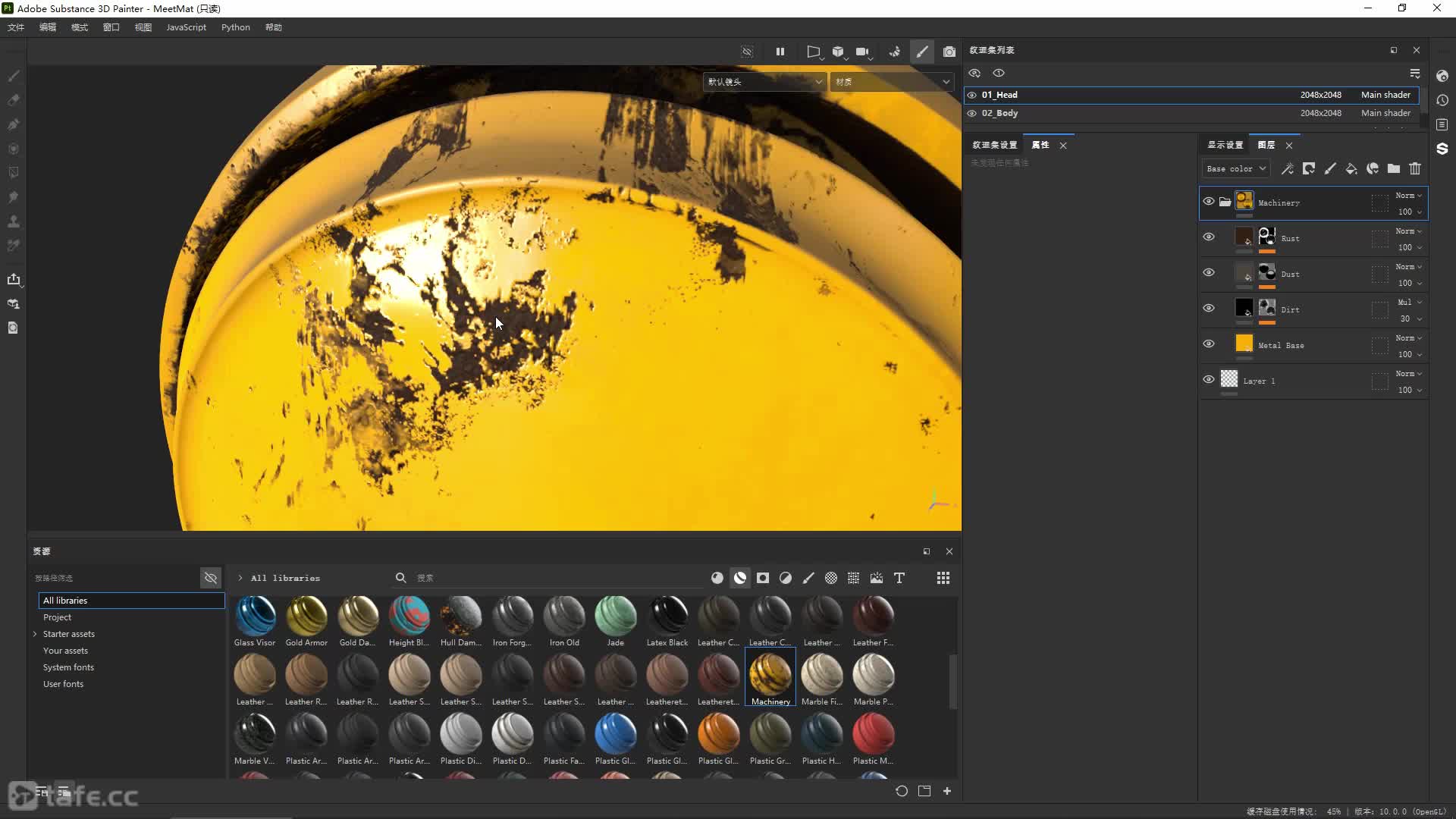Select the Jade material thumbnail
Viewport: 1456px width, 819px height.
tap(615, 616)
